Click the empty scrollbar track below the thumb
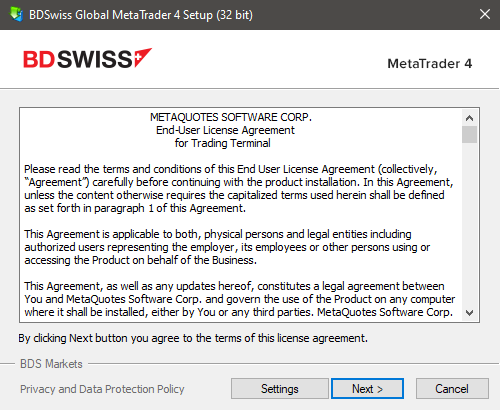Image resolution: width=500 pixels, height=410 pixels. pyautogui.click(x=469, y=224)
